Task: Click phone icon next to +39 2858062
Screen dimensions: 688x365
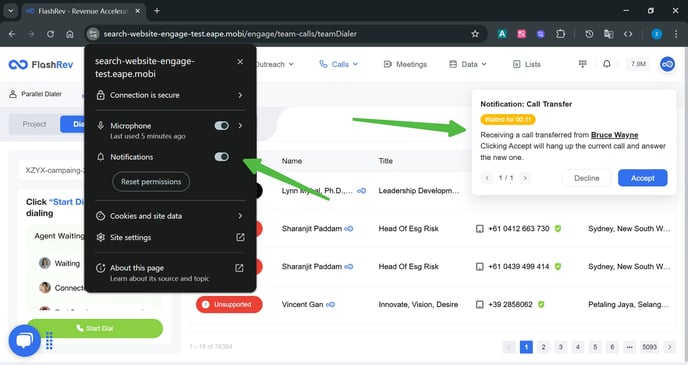Action: tap(480, 304)
